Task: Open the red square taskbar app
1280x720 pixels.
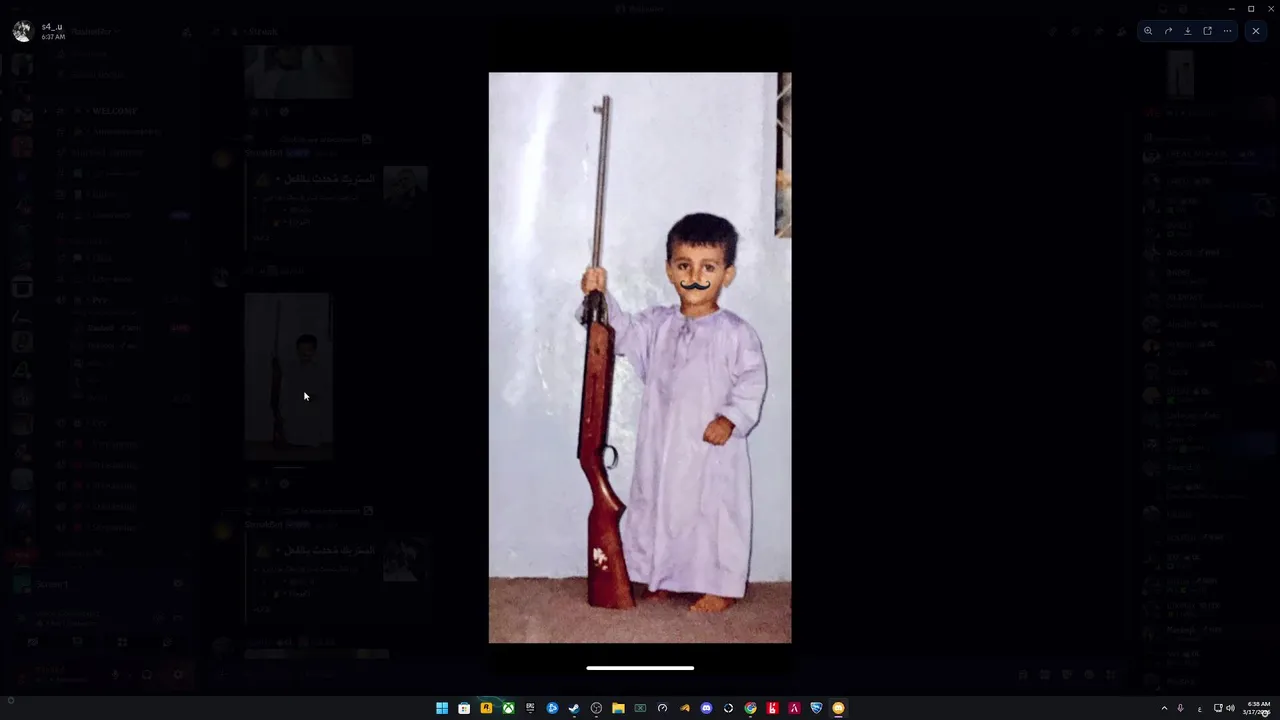Action: pos(772,708)
